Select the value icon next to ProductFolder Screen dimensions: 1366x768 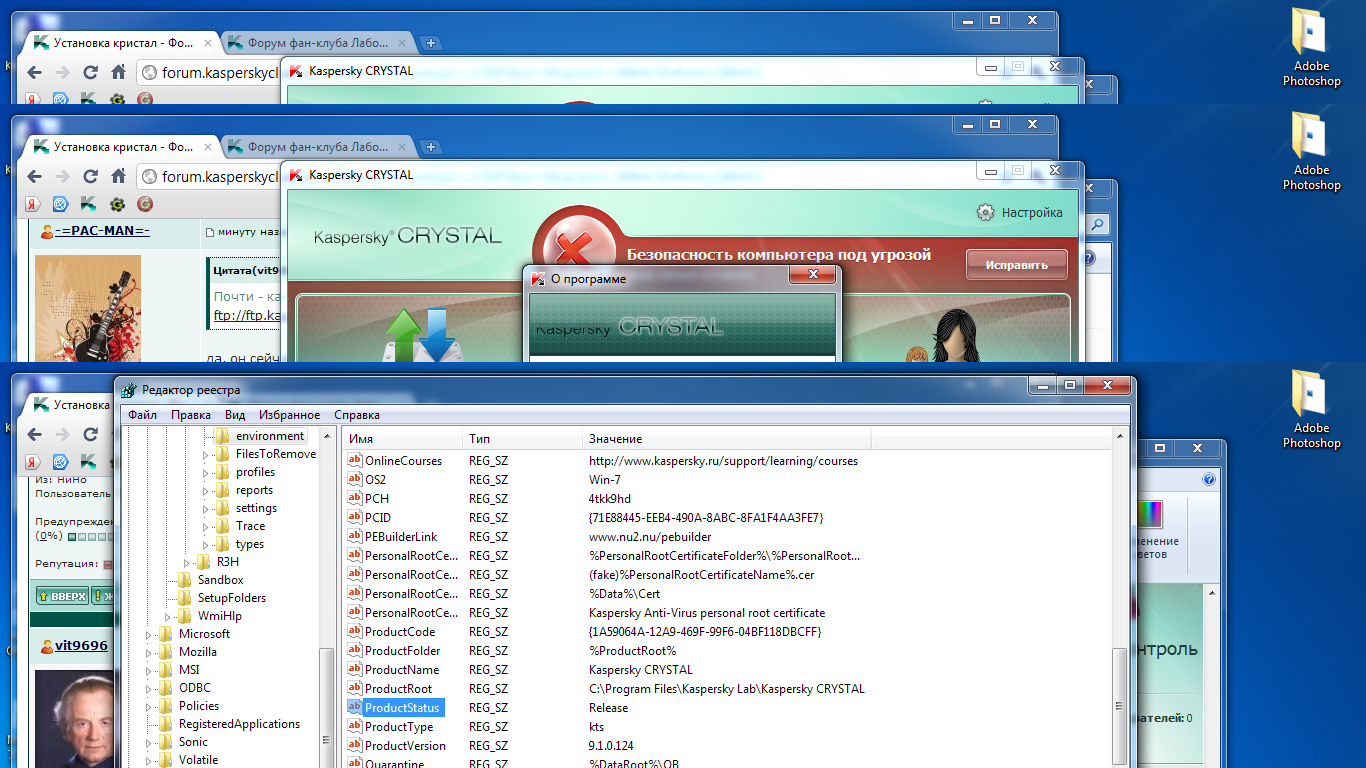[354, 651]
